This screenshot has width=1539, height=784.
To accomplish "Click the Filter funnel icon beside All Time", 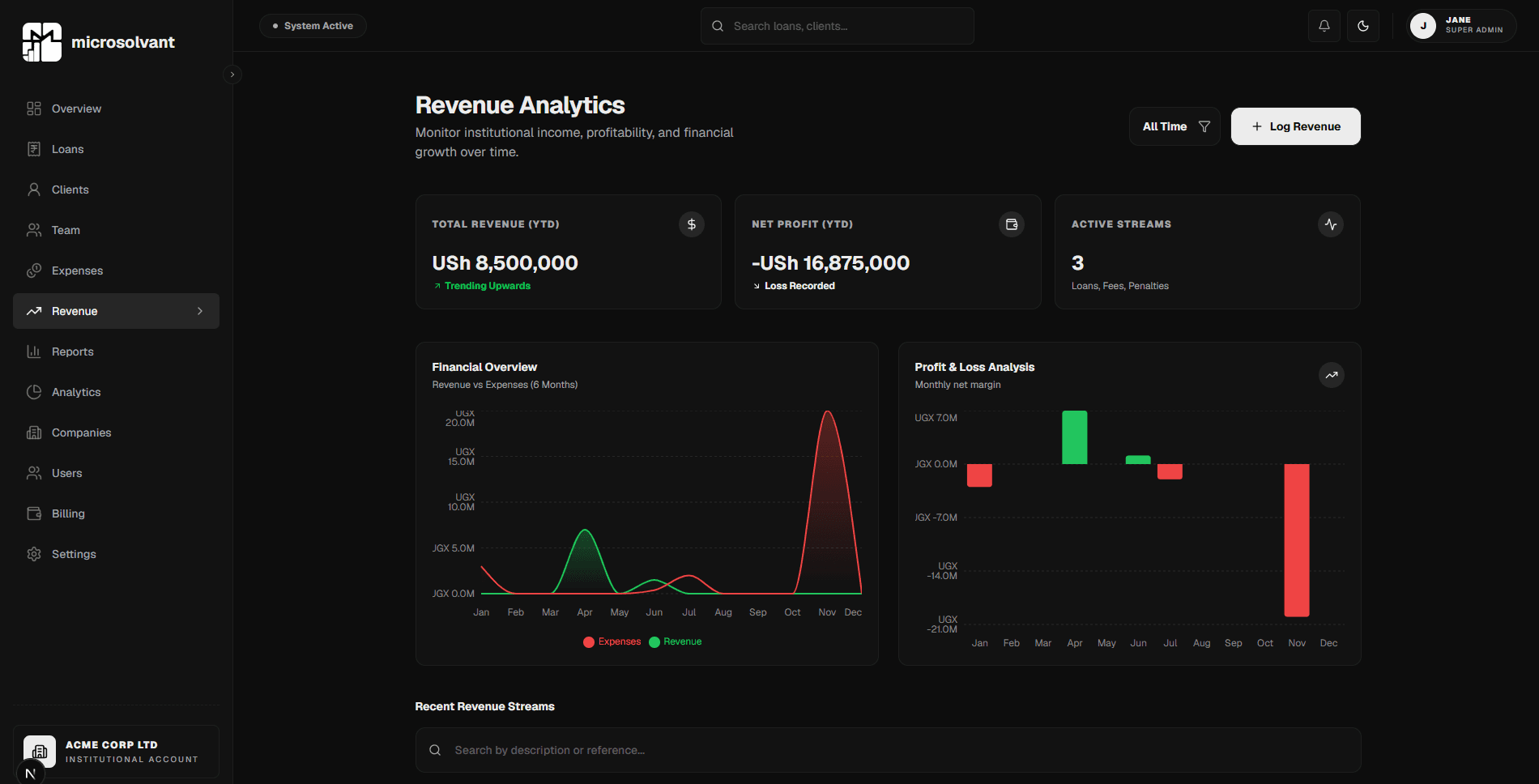I will tap(1204, 126).
